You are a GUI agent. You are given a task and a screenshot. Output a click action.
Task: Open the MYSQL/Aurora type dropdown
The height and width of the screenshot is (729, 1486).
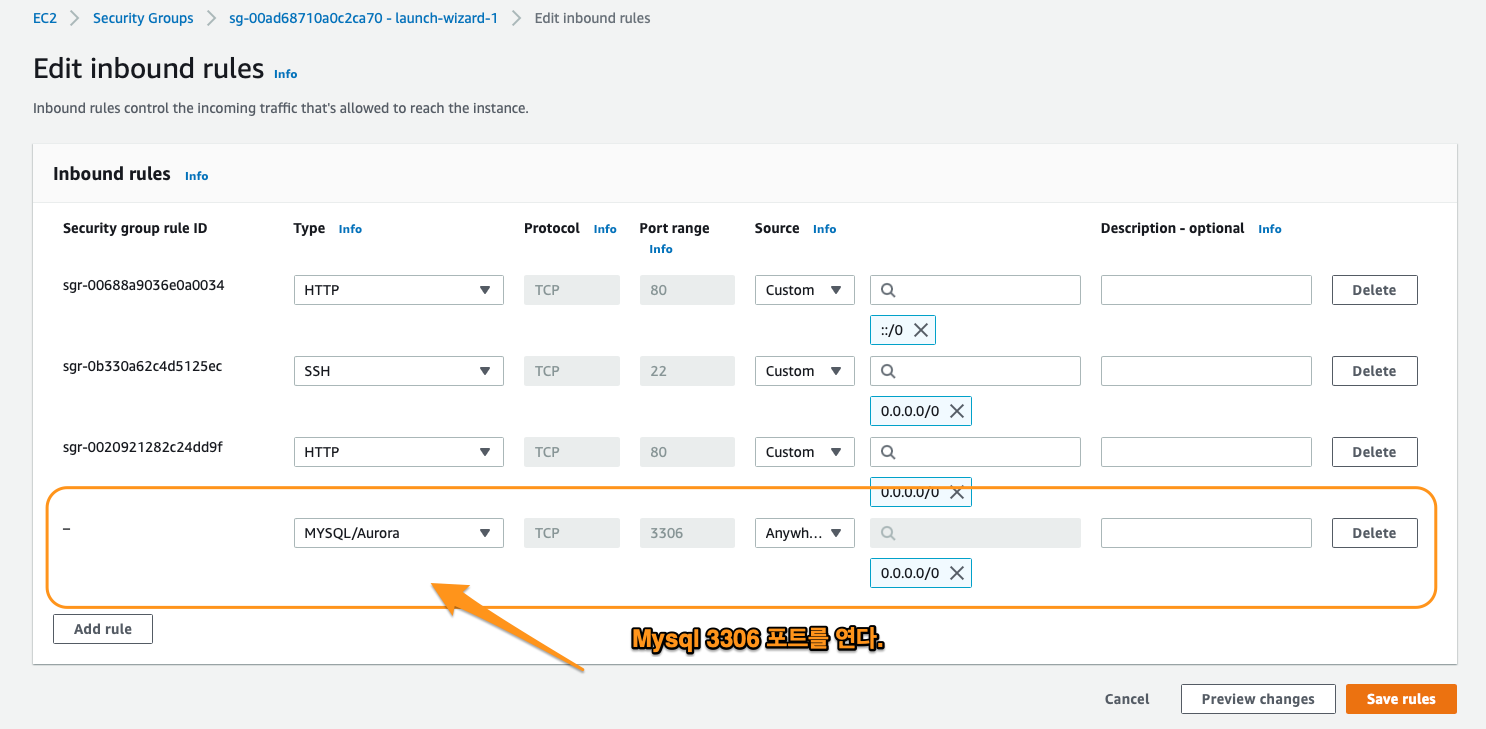click(x=398, y=532)
